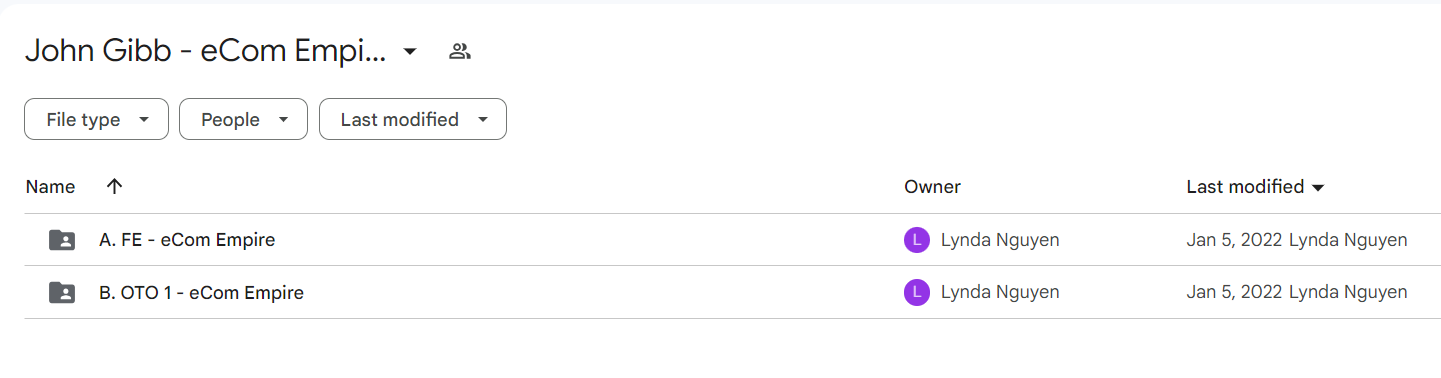
Task: Click the shared people icon beside folder title
Action: [x=460, y=51]
